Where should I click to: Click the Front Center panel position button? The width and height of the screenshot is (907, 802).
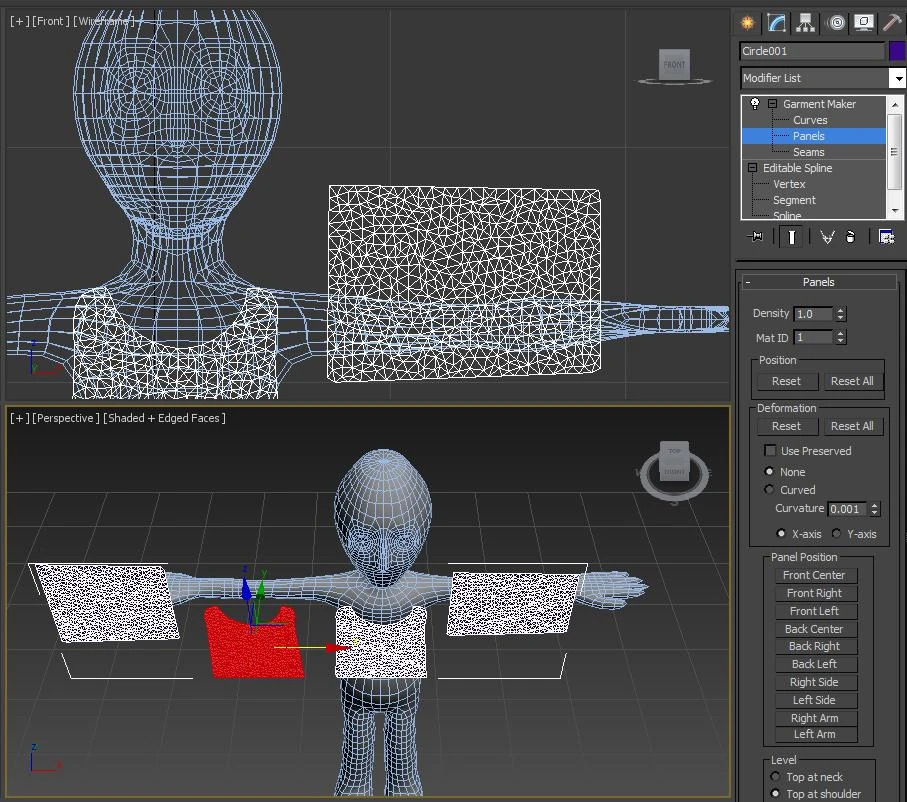pos(813,575)
